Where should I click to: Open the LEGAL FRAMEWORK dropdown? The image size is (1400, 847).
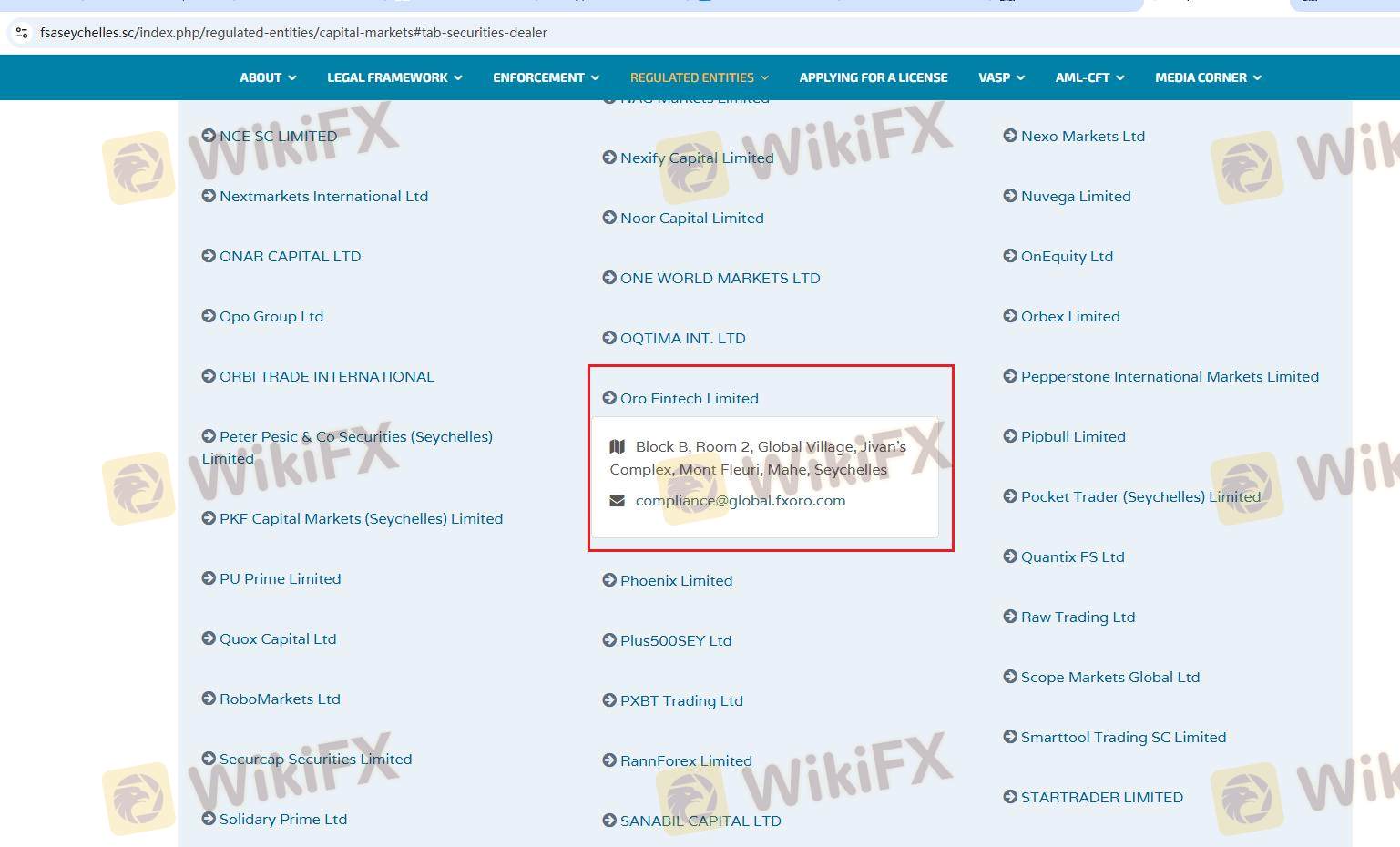[x=394, y=77]
